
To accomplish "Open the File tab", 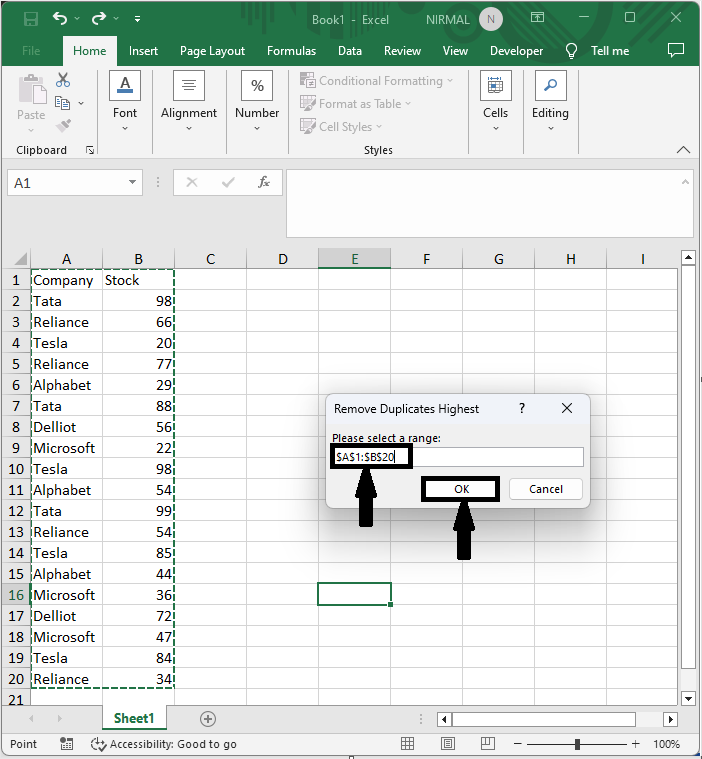I will pos(31,51).
